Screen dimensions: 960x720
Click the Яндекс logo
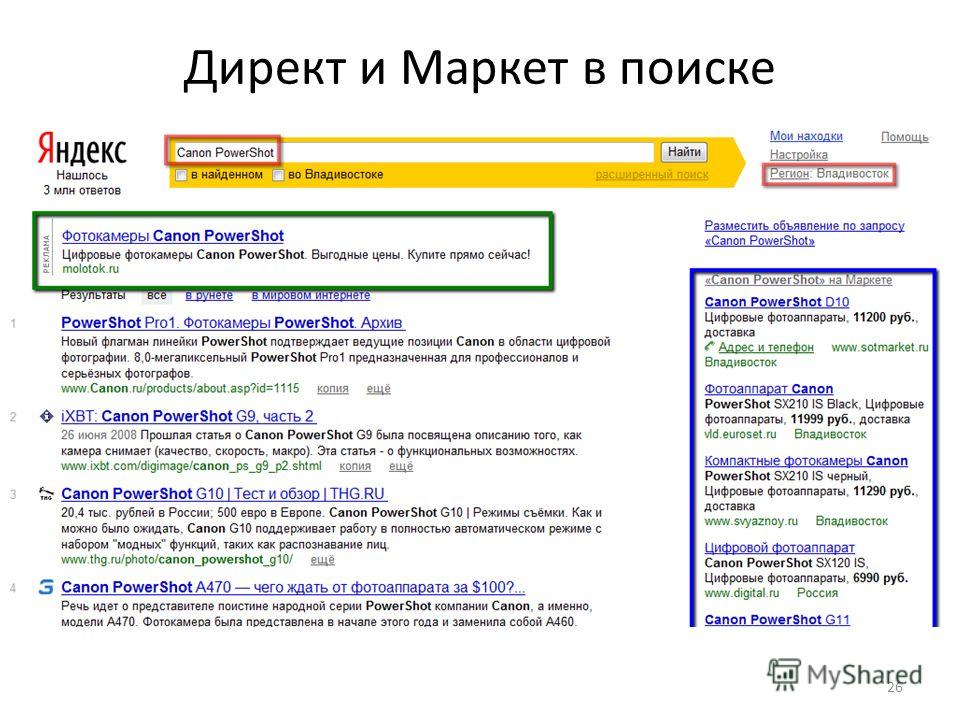point(82,149)
